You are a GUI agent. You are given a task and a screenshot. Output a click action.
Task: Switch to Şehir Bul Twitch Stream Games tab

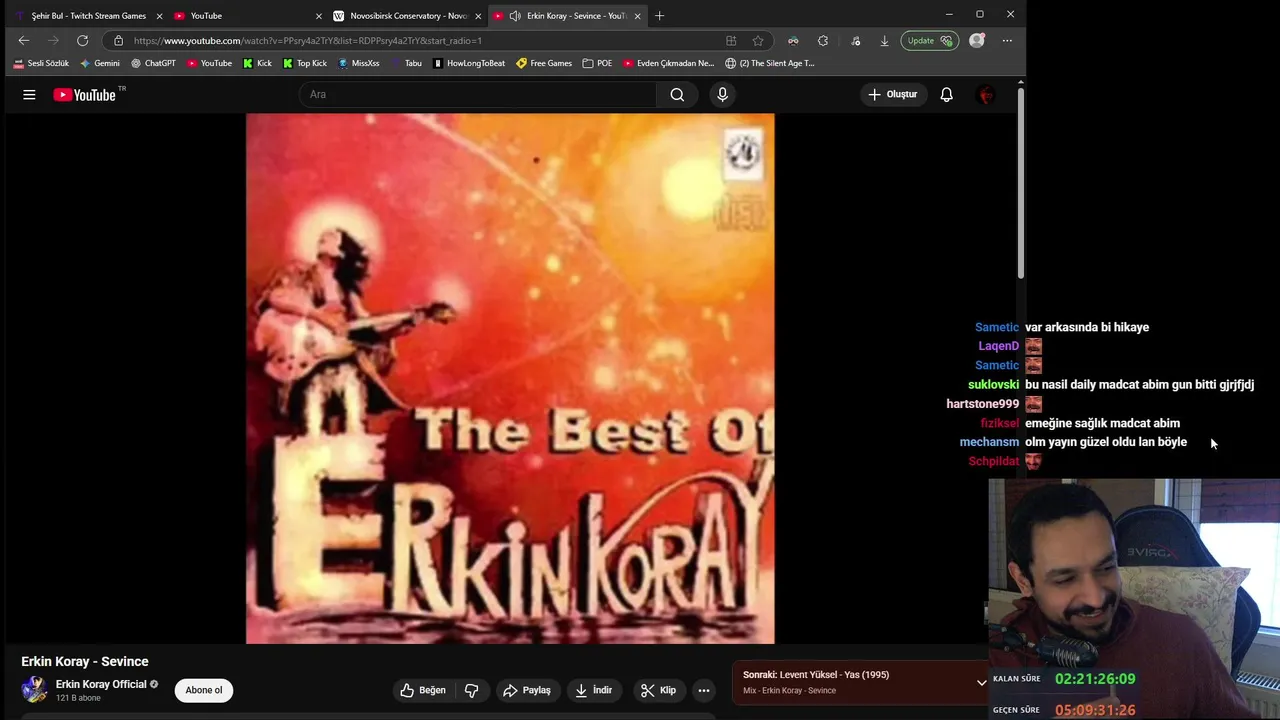(x=88, y=16)
